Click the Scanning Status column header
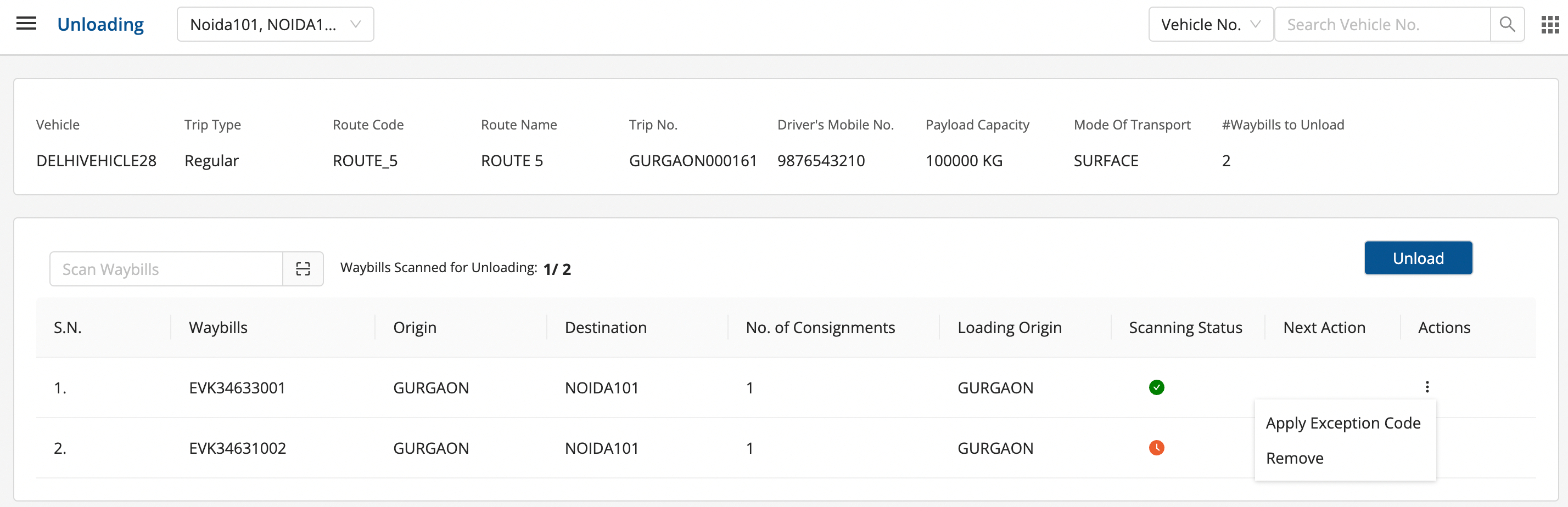This screenshot has width=1568, height=507. (x=1185, y=328)
